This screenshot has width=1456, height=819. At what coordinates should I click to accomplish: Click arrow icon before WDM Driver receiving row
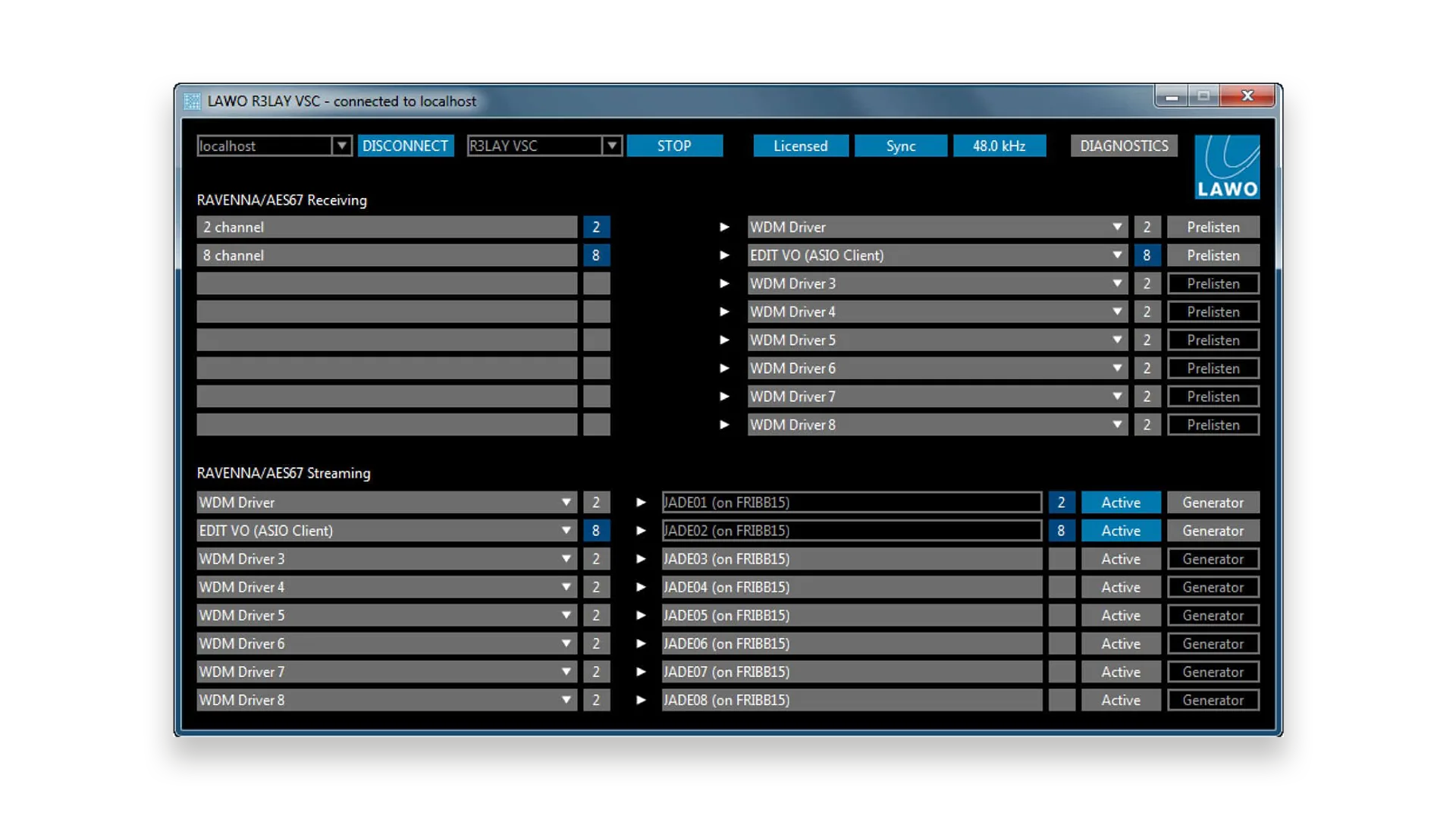[724, 227]
